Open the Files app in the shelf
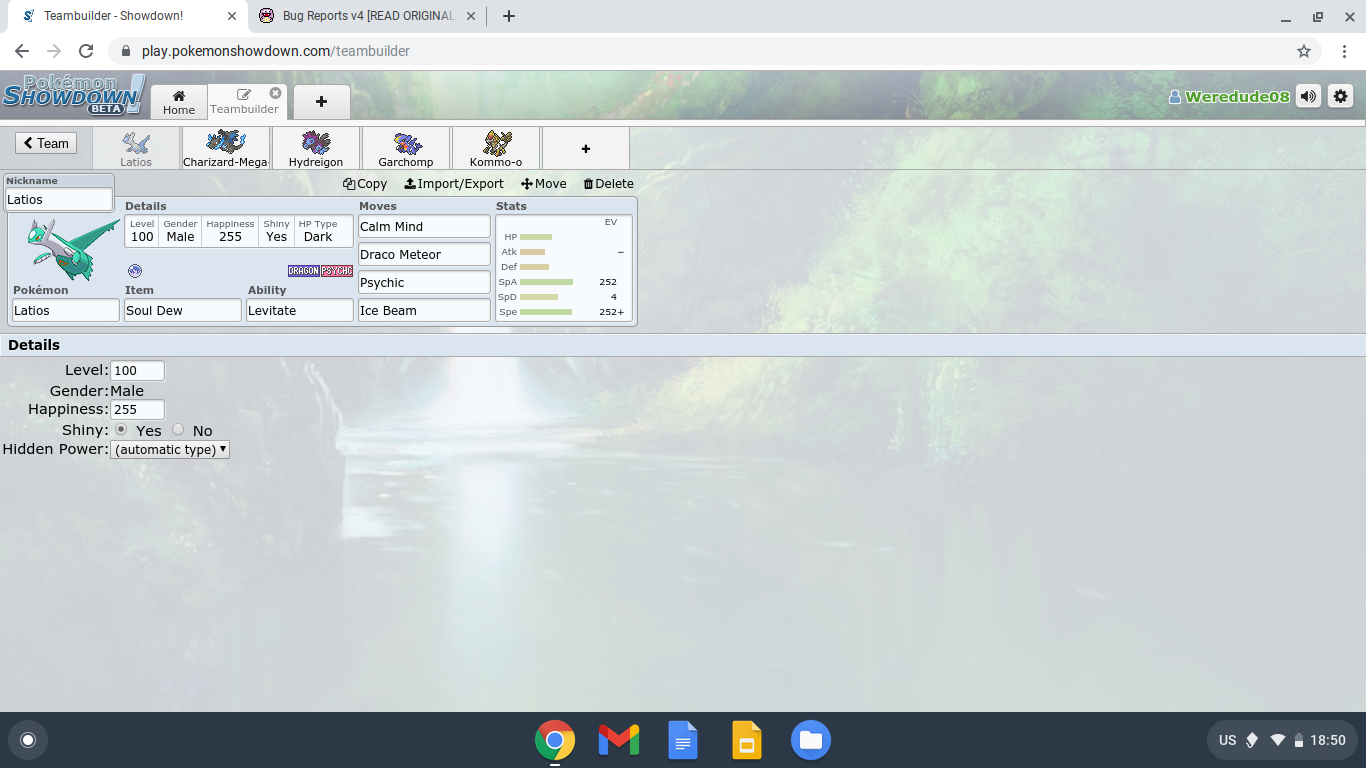The image size is (1366, 768). click(810, 740)
